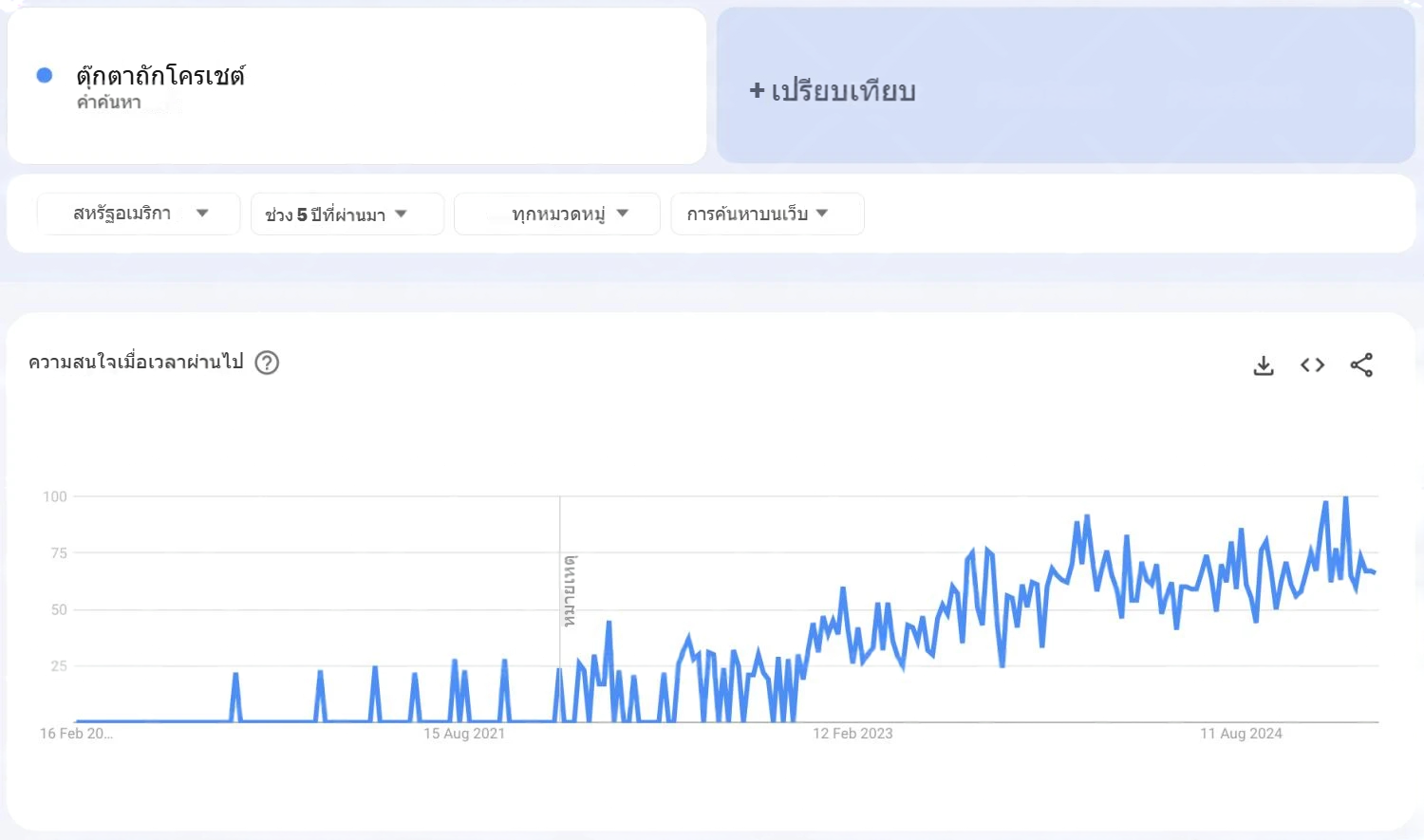Click the arrow beside ทุกหมวดหมู่
1424x840 pixels.
pos(623,214)
